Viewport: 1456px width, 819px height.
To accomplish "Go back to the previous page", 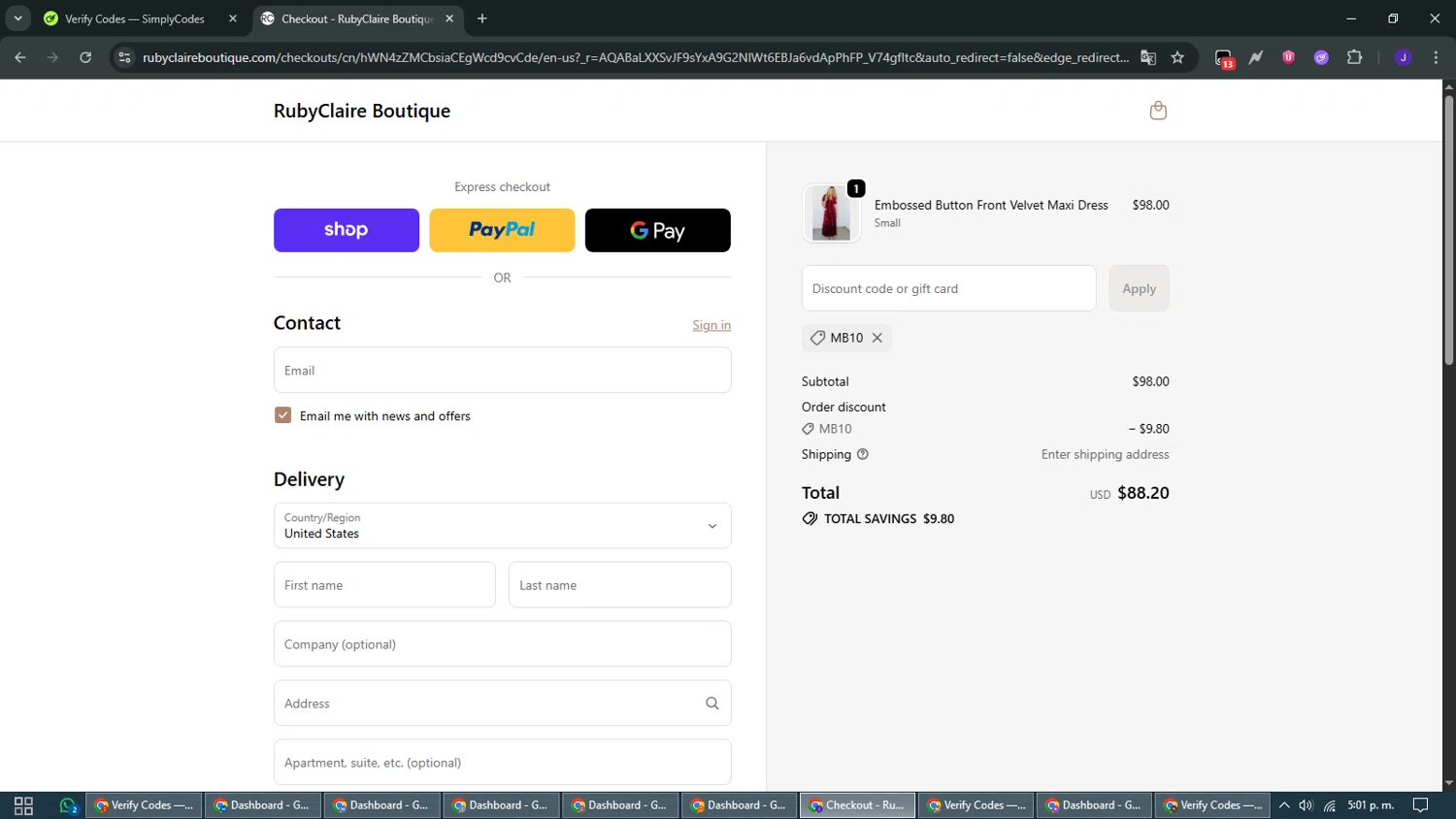I will click(20, 57).
